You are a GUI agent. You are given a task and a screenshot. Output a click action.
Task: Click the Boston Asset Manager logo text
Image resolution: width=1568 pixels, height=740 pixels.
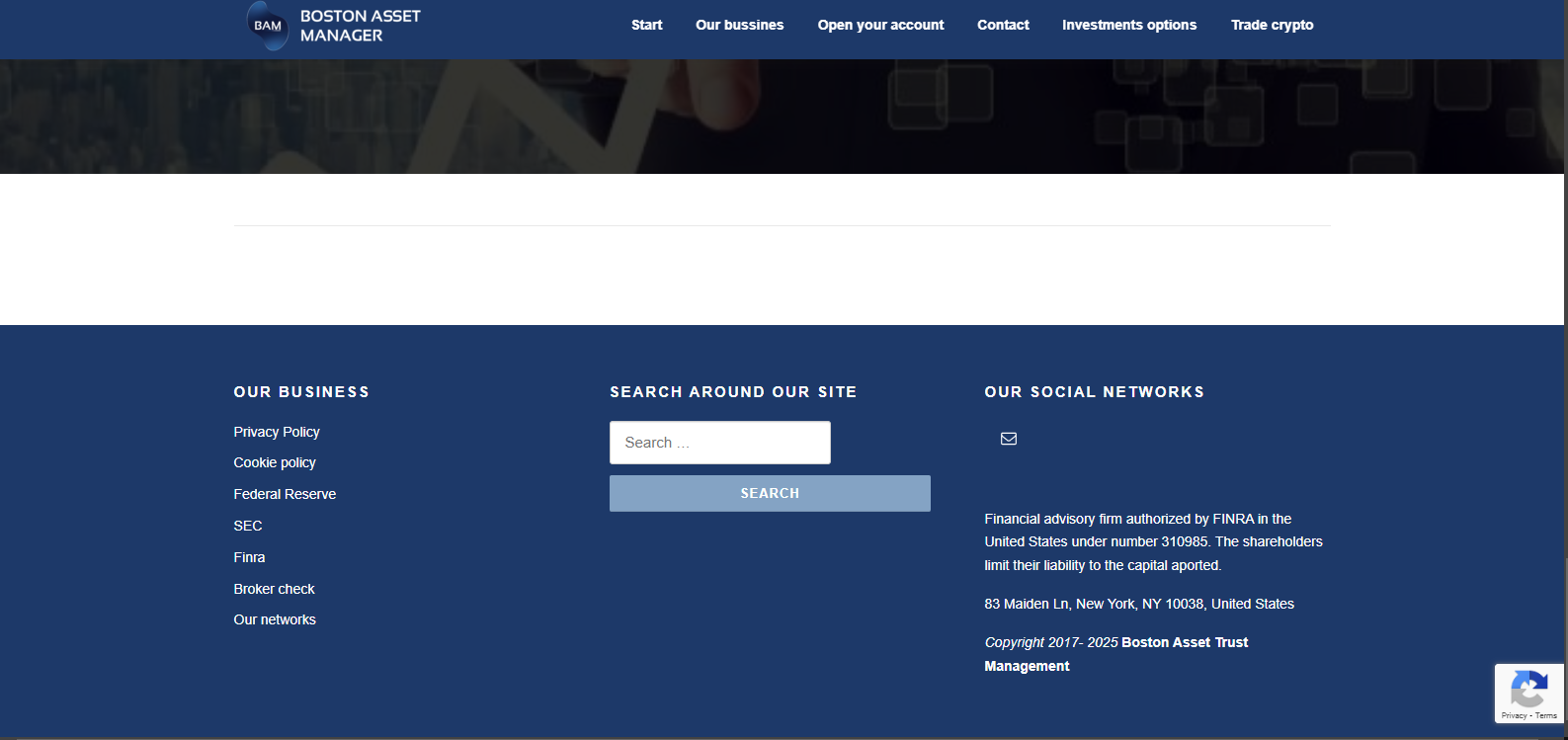point(361,26)
